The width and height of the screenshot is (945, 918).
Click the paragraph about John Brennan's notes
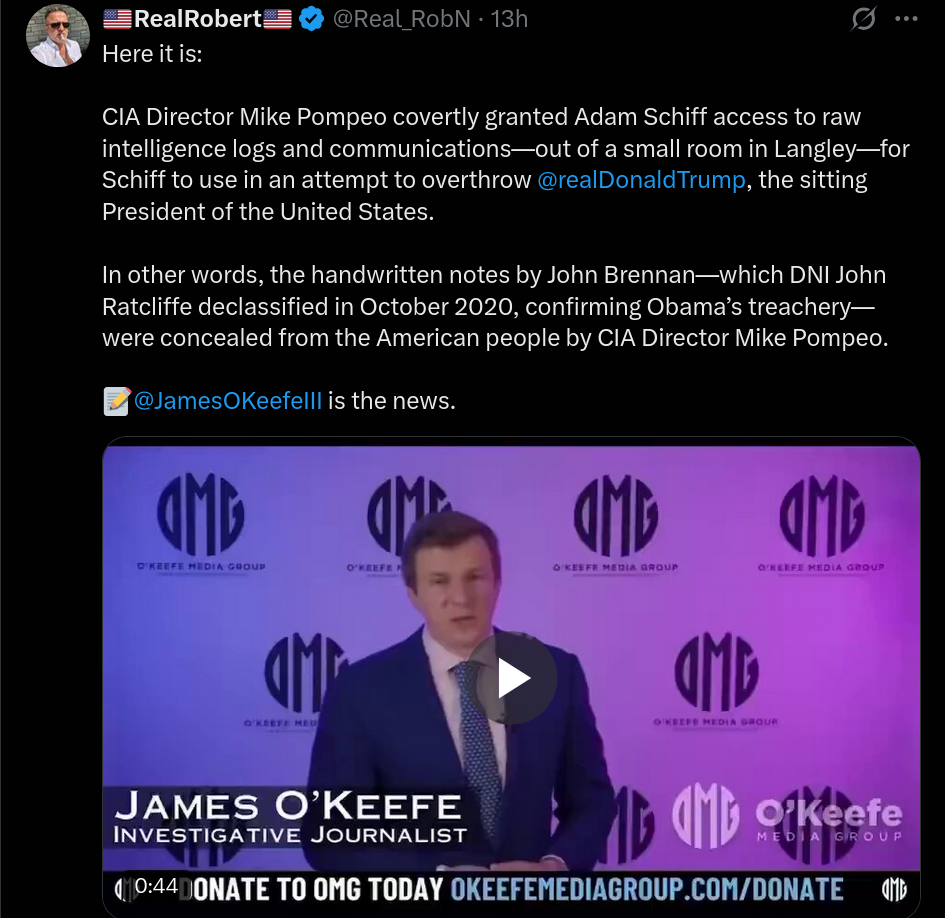495,306
